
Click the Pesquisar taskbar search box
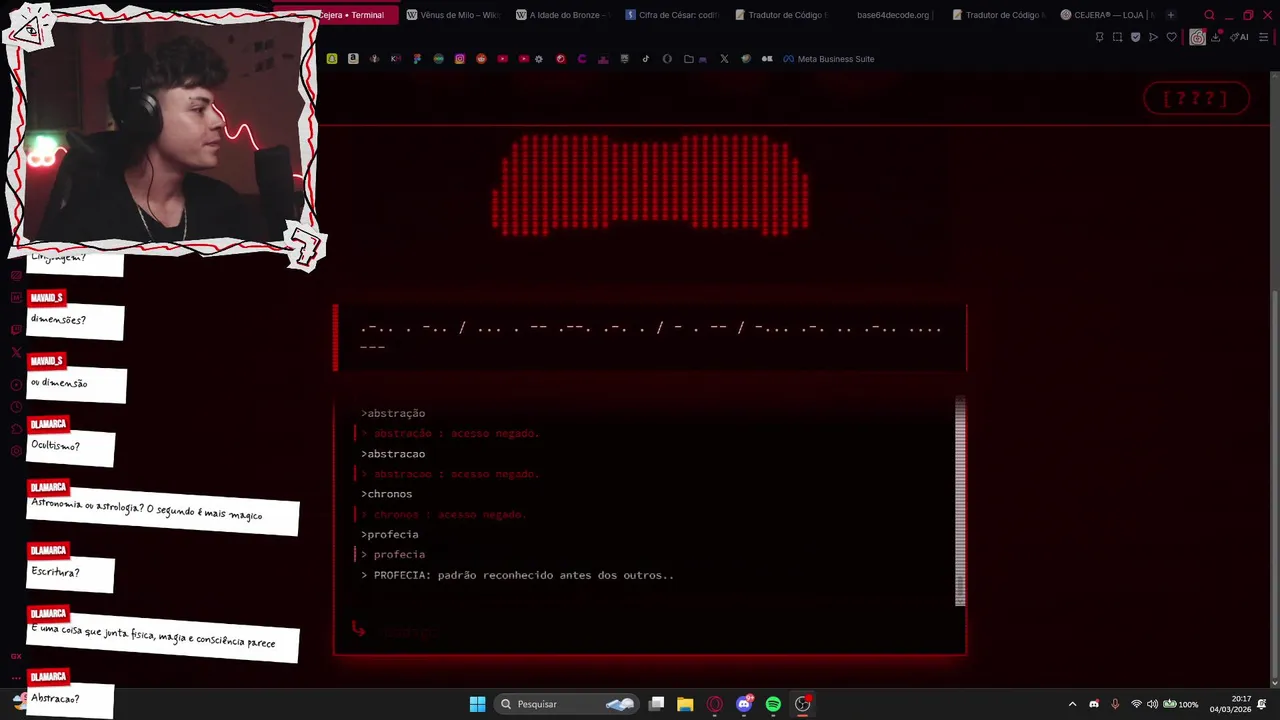(x=566, y=704)
